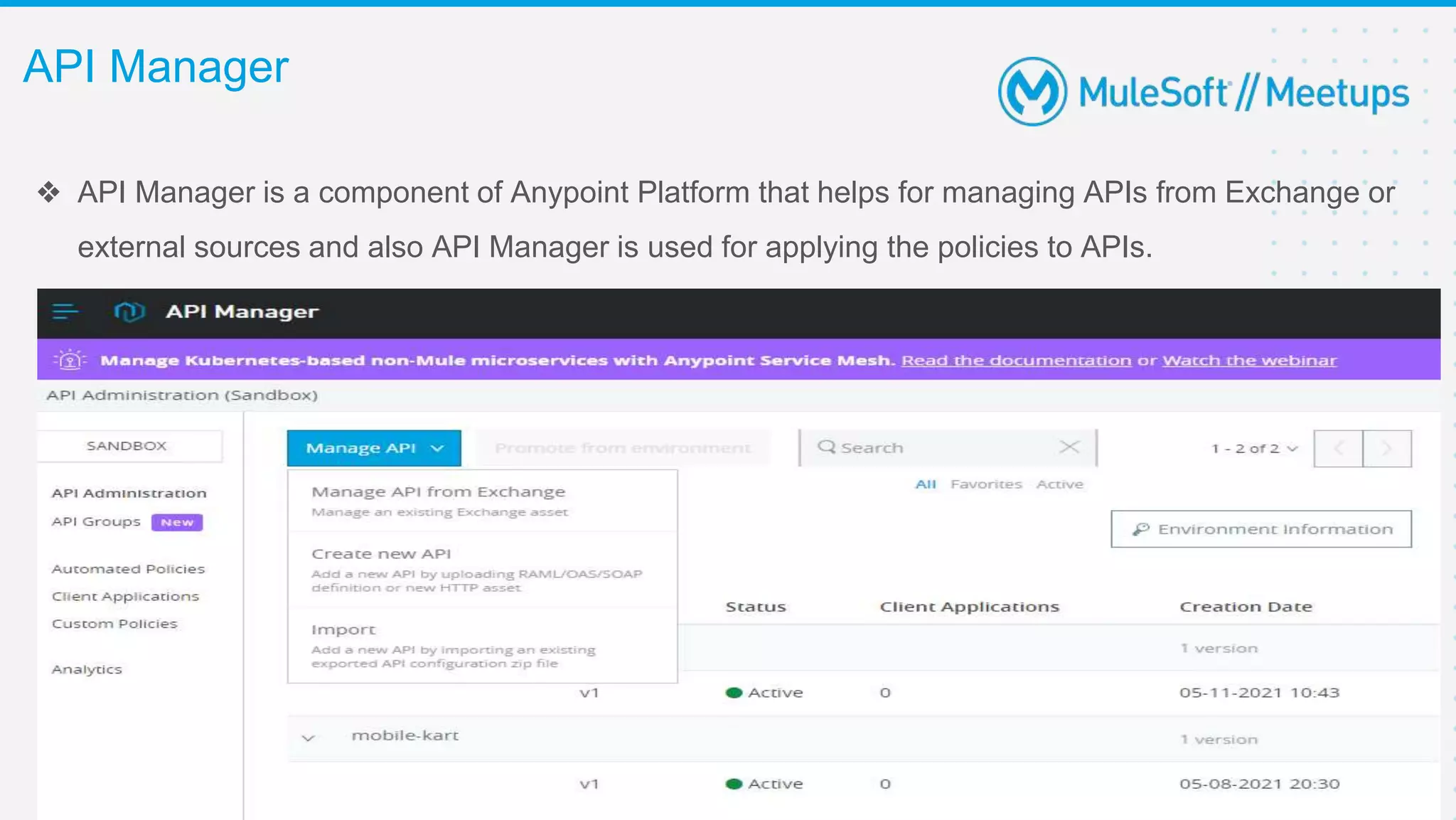Open the Watch the webinar link
This screenshot has height=820, width=1456.
click(x=1249, y=361)
